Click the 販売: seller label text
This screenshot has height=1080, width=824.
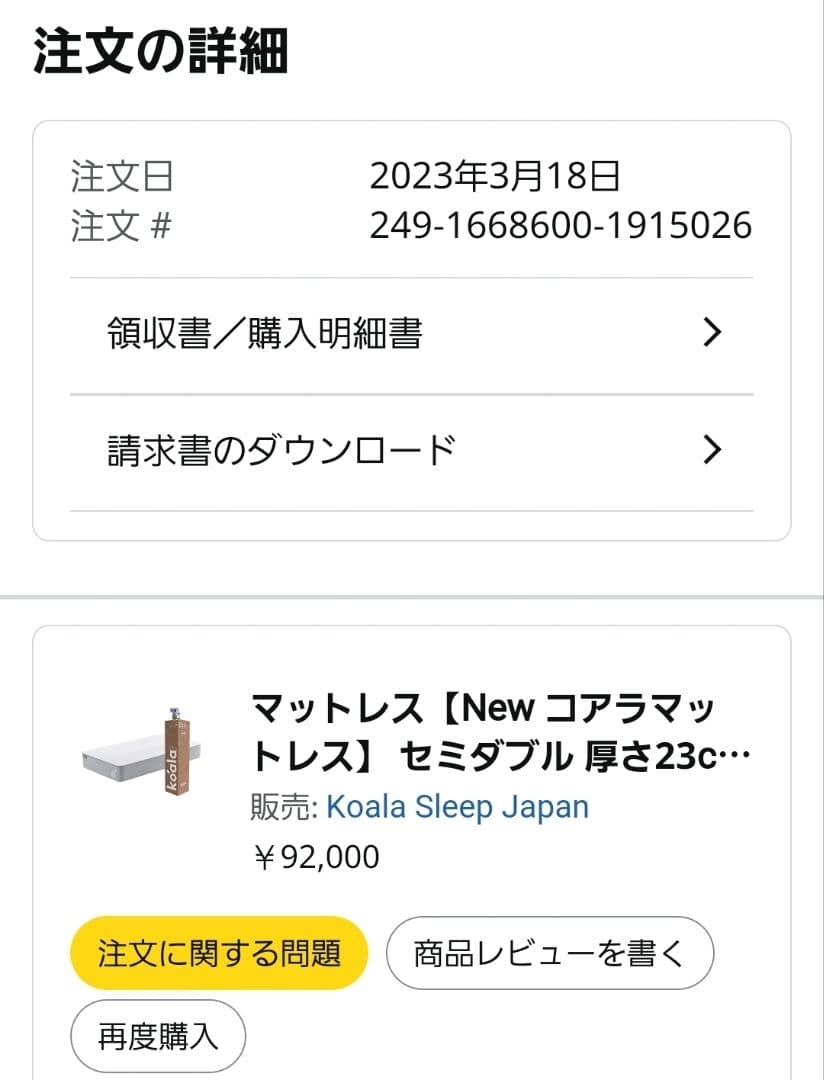point(284,807)
